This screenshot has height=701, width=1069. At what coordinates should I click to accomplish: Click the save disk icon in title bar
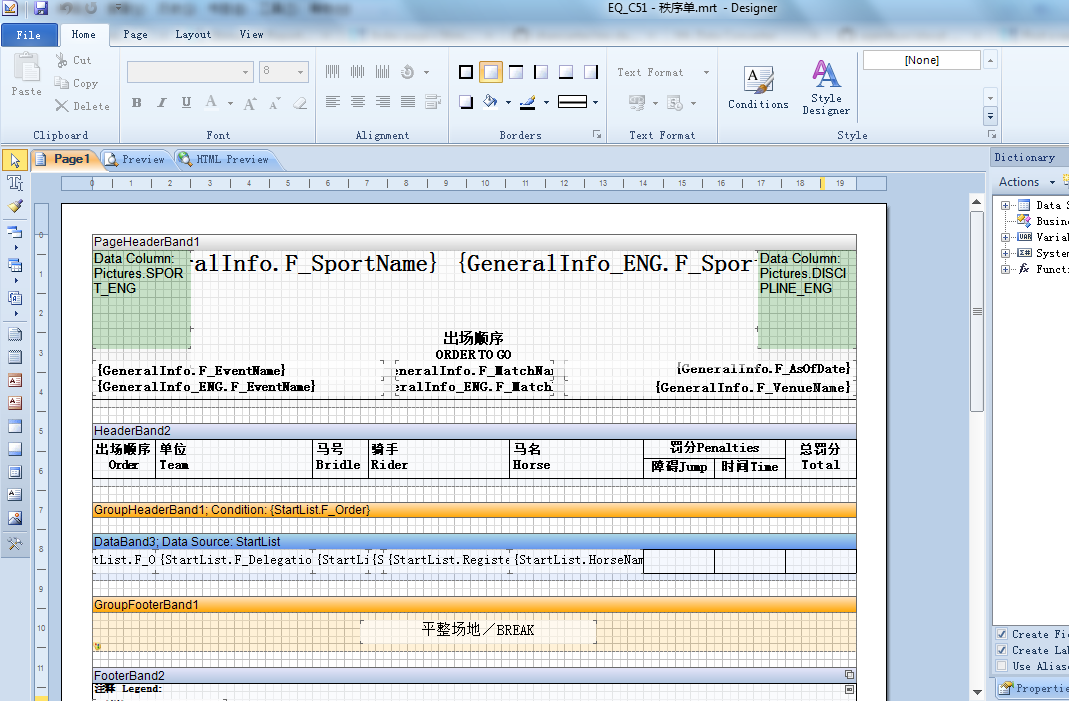tap(41, 8)
